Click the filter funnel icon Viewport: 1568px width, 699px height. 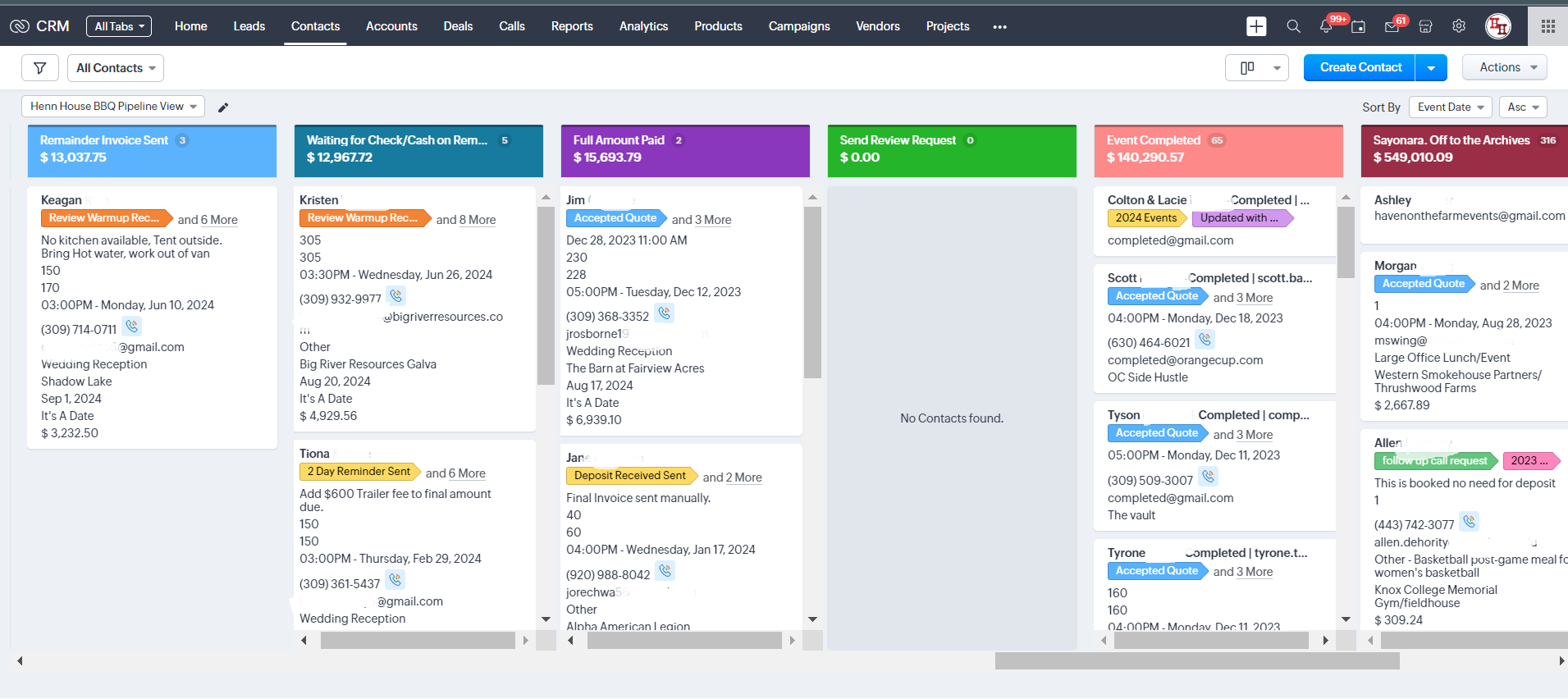(39, 68)
